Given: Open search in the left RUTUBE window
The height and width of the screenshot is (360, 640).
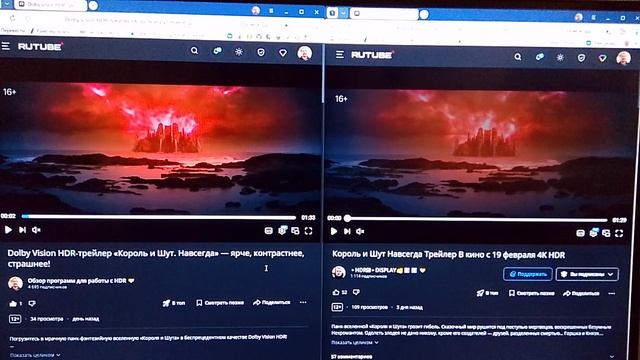Looking at the screenshot, I should click(x=194, y=51).
